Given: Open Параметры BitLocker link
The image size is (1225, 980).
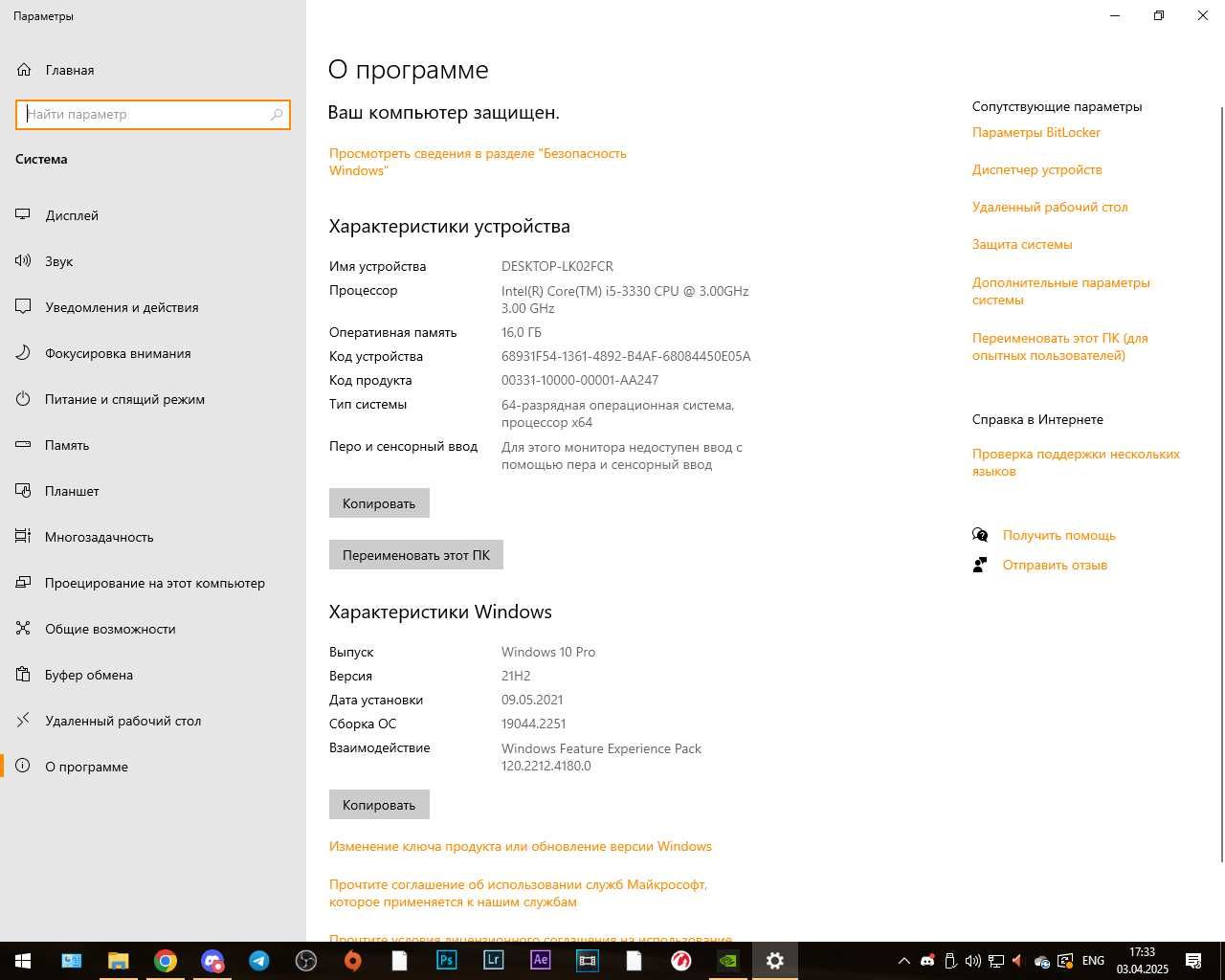Looking at the screenshot, I should [1036, 132].
